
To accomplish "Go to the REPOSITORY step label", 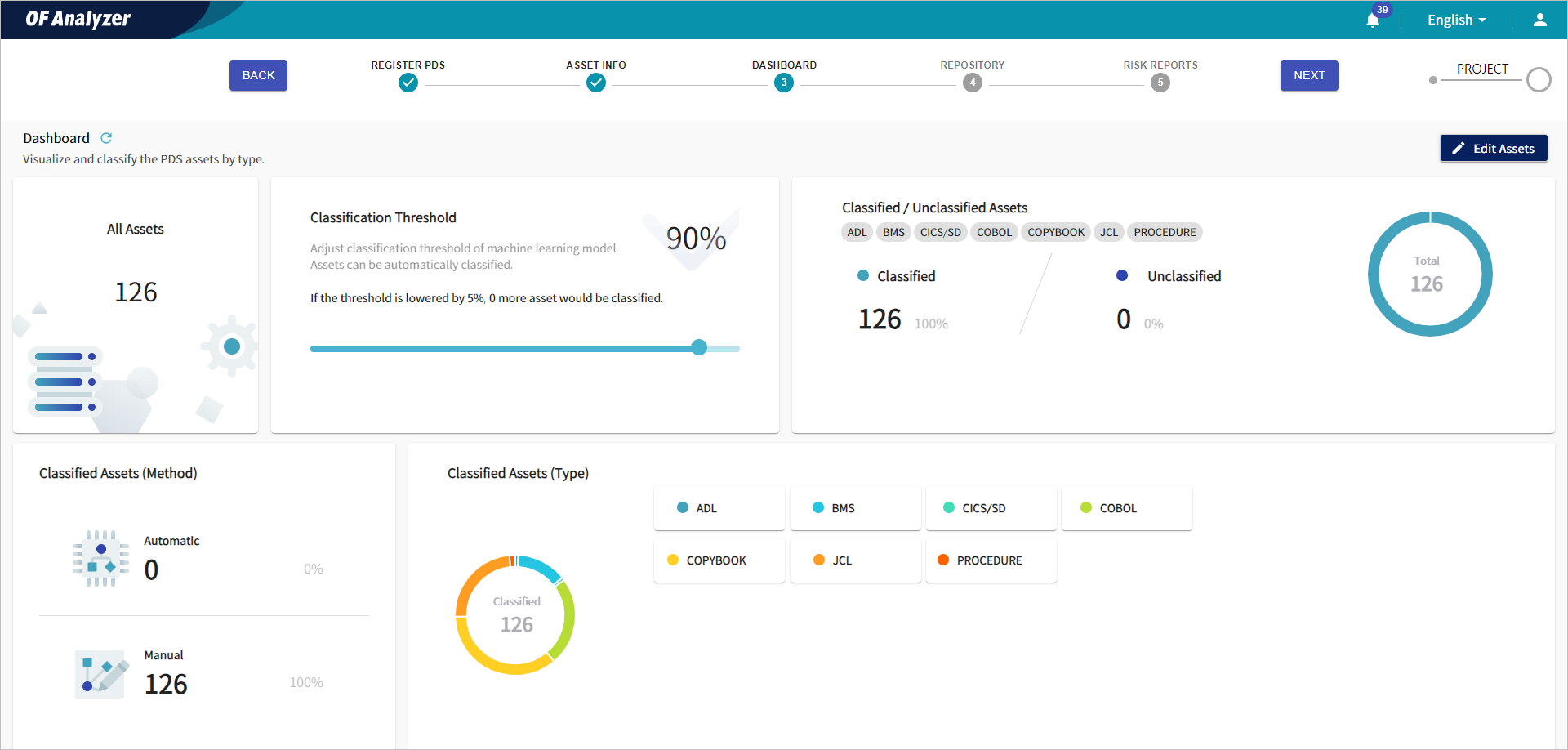I will pos(972,65).
